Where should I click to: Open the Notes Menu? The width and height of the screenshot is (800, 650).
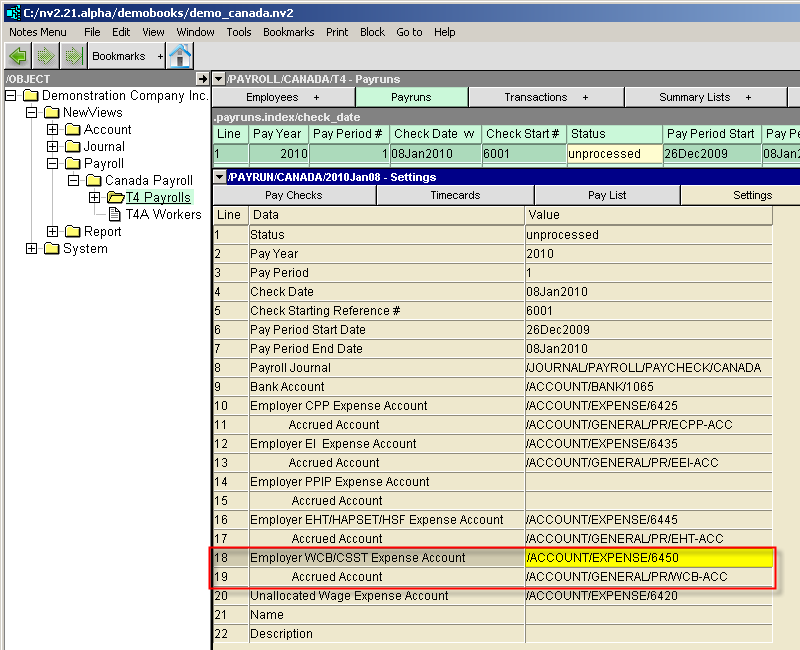38,32
